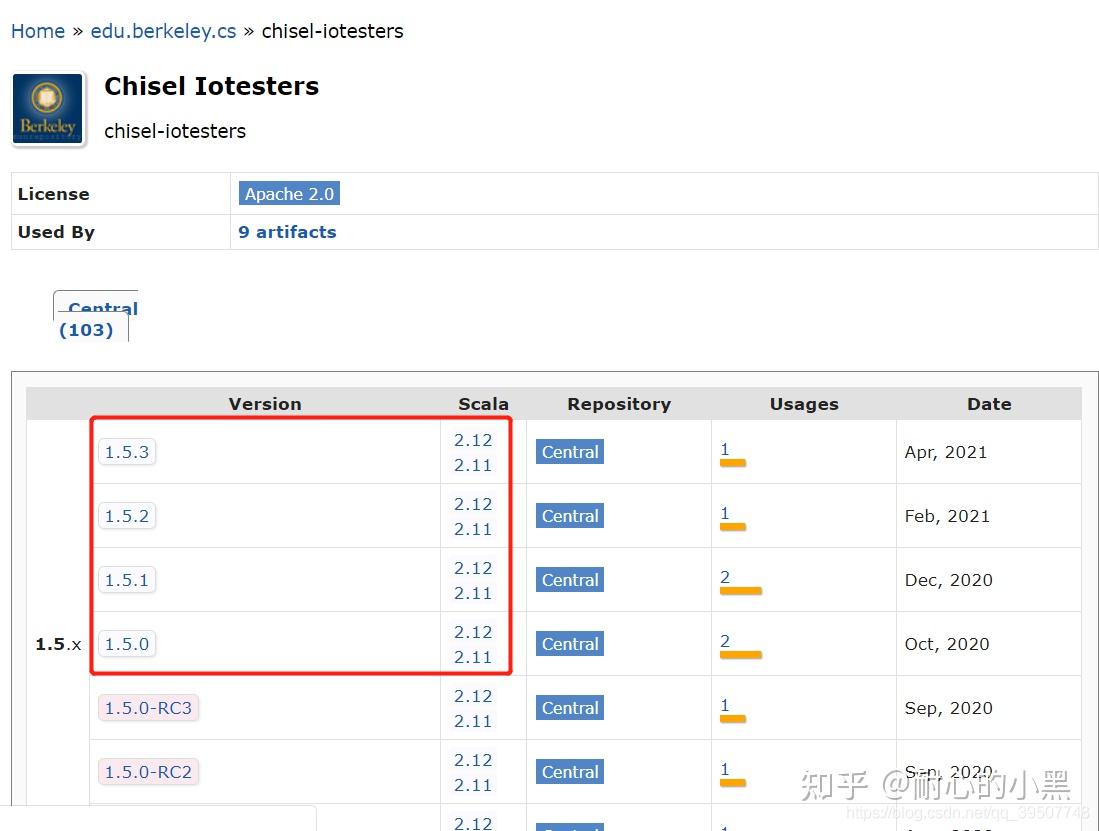Click Central repository badge for 1.5.1
Image resolution: width=1099 pixels, height=831 pixels.
tap(570, 580)
